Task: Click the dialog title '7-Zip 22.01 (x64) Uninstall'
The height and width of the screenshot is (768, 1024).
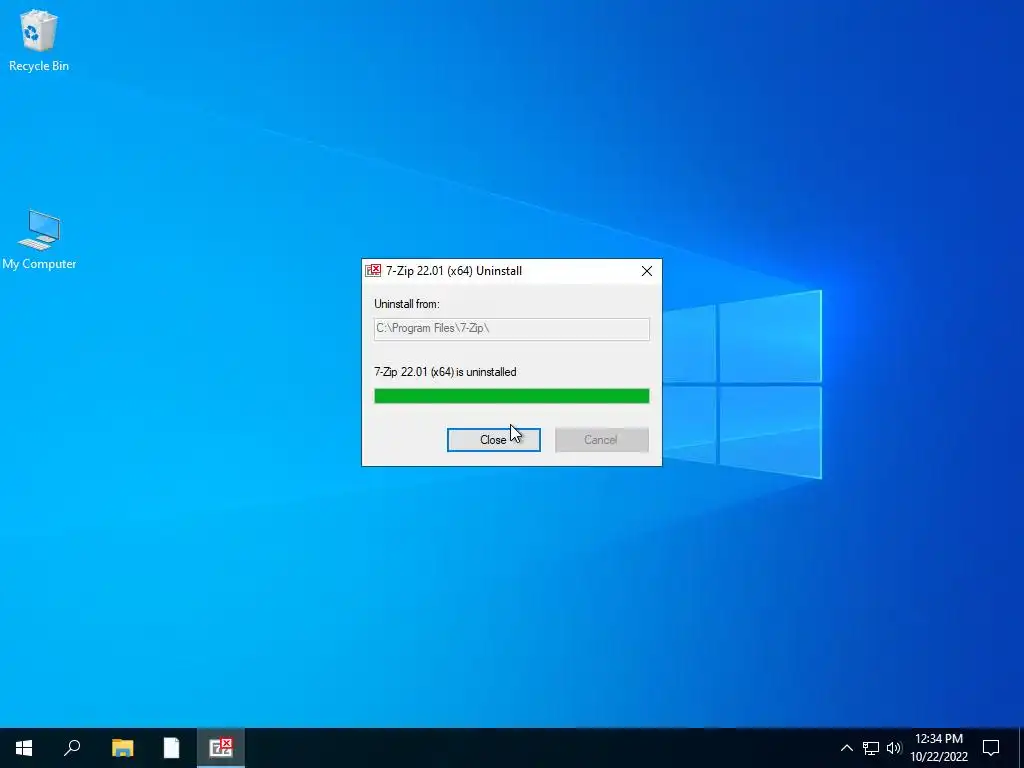Action: [x=454, y=271]
